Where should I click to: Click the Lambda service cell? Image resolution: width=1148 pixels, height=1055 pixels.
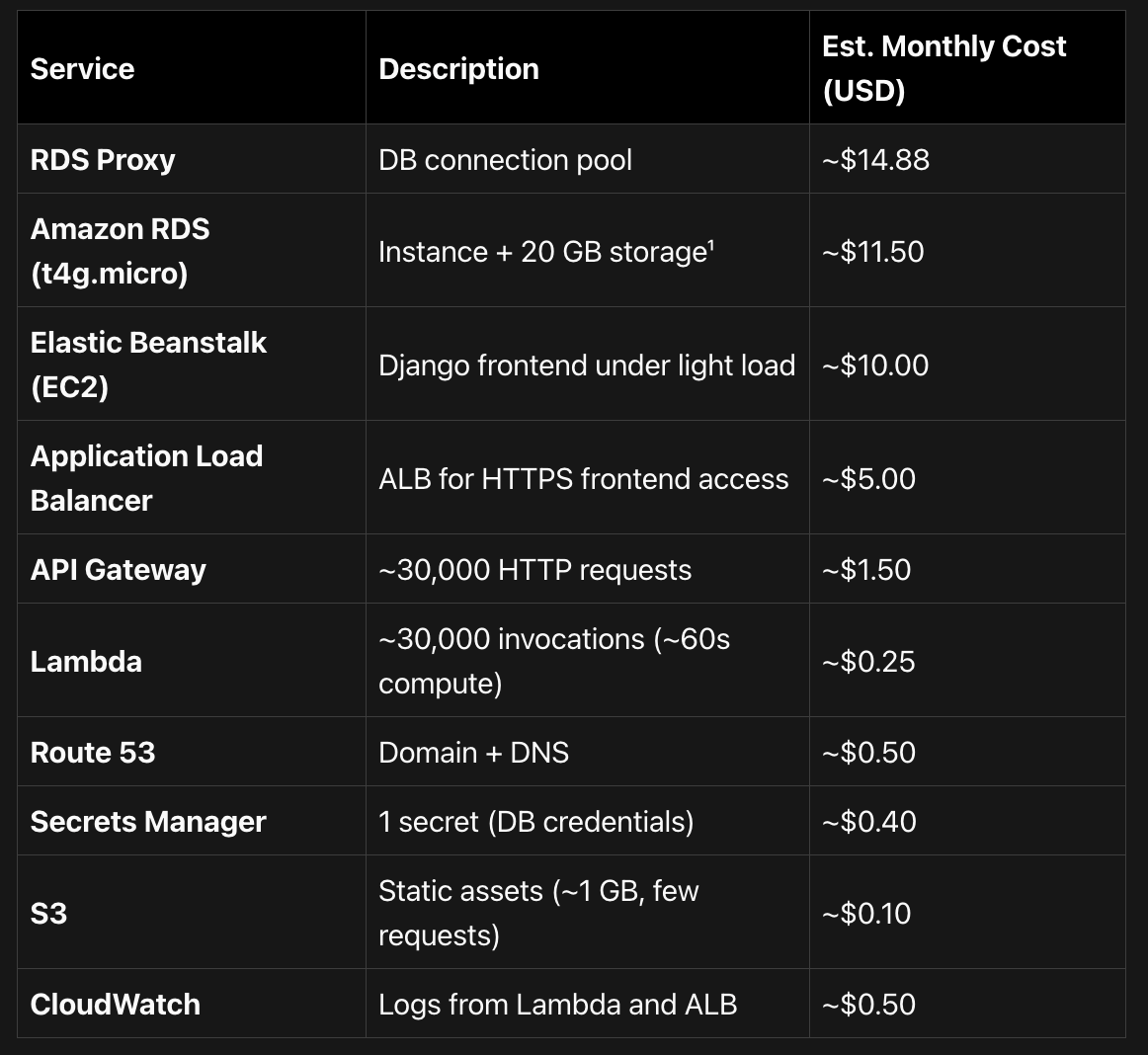pyautogui.click(x=86, y=661)
